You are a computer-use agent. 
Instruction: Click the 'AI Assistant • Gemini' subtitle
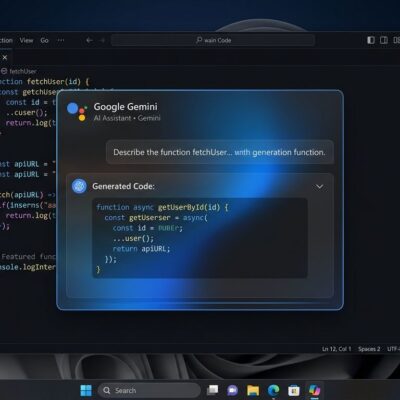tap(127, 118)
